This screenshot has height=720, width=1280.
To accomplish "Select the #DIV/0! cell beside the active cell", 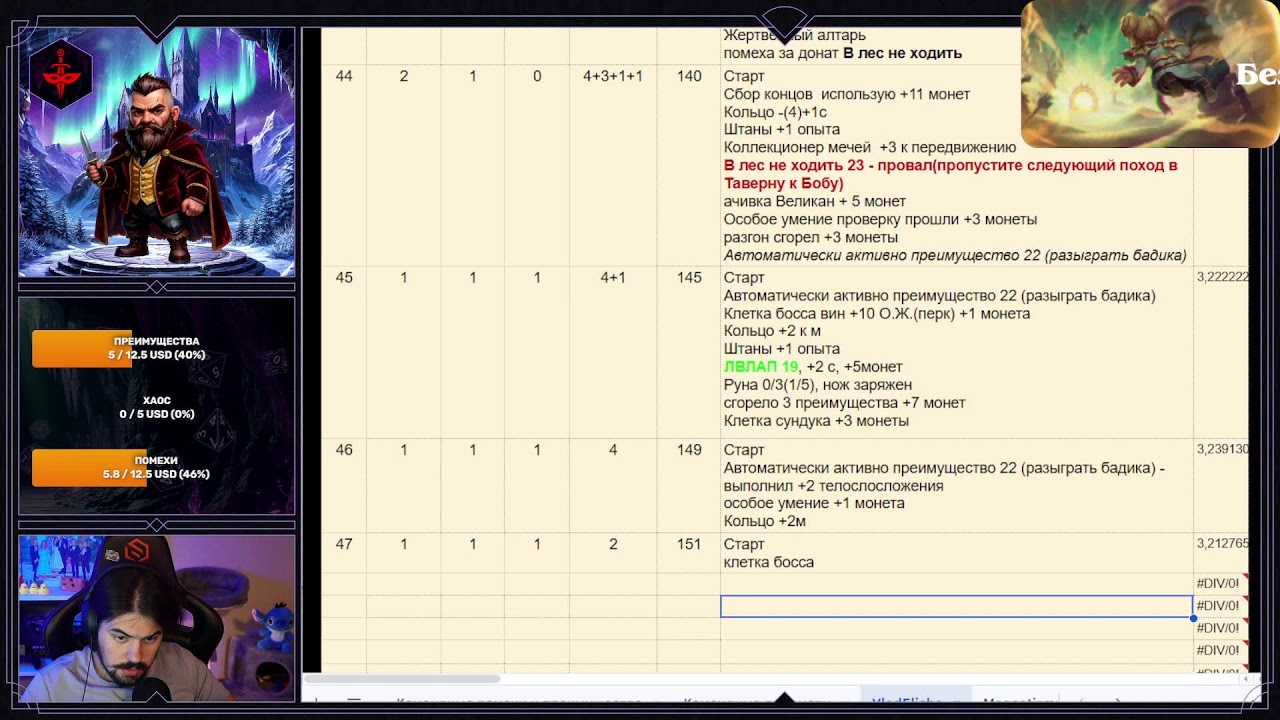I will pos(1221,606).
